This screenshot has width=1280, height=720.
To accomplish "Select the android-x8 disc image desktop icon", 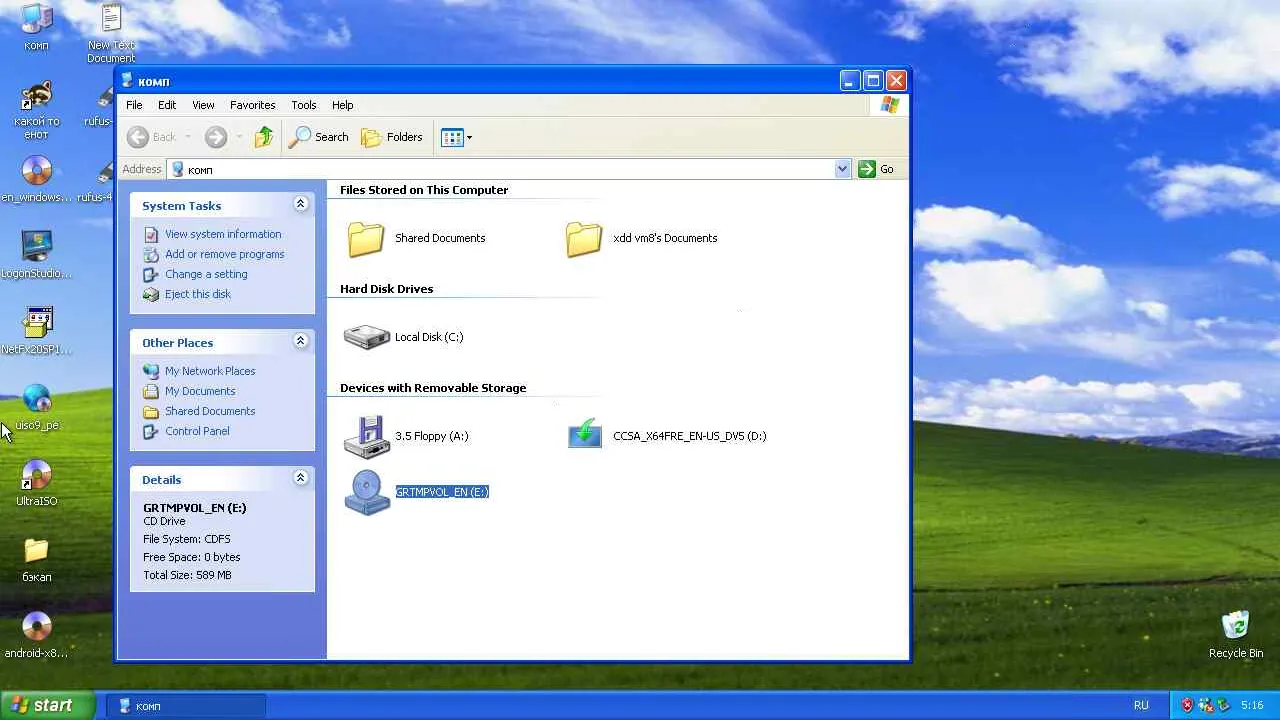I will click(x=37, y=636).
